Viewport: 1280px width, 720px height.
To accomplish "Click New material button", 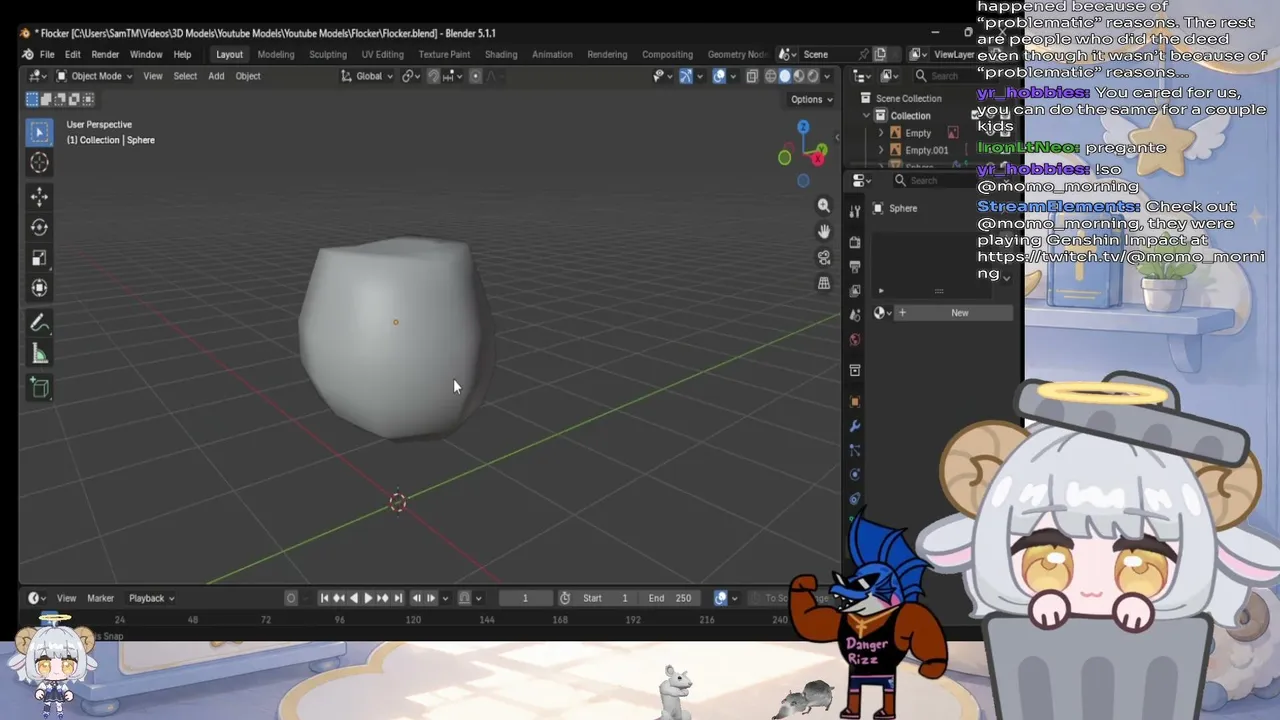I will click(954, 313).
